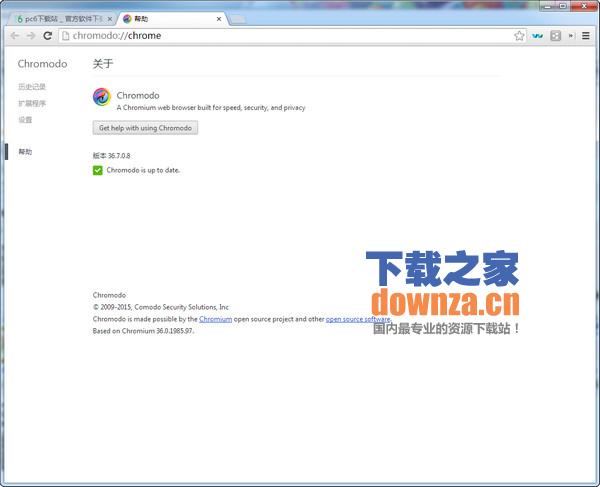This screenshot has width=600, height=487.
Task: Click the version text 36.7.0.8
Action: 119,156
